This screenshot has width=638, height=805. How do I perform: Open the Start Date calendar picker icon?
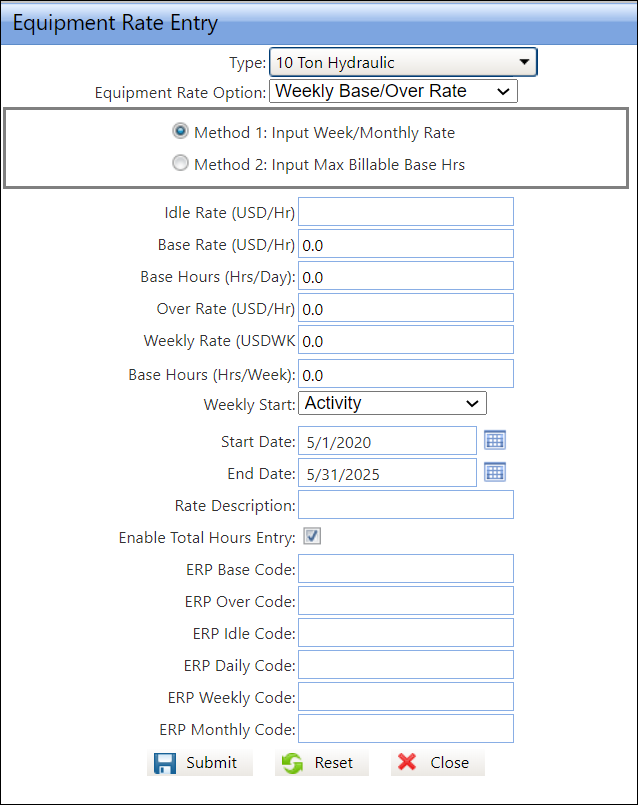click(x=495, y=440)
